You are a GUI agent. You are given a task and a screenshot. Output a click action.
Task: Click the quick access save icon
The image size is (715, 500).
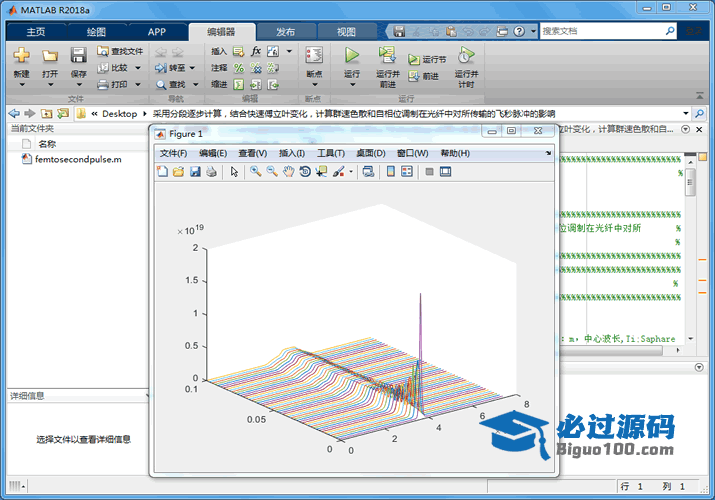pyautogui.click(x=399, y=31)
